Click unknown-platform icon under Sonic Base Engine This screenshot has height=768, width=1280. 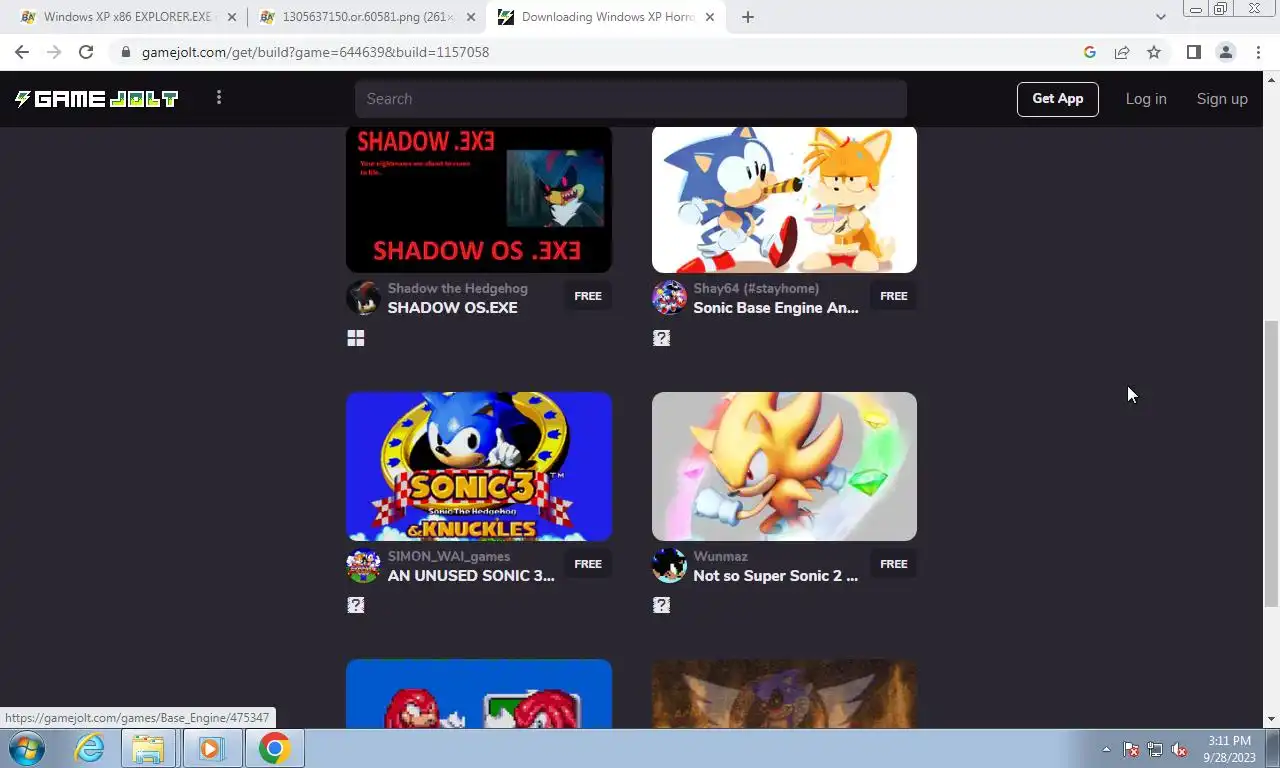pos(661,338)
